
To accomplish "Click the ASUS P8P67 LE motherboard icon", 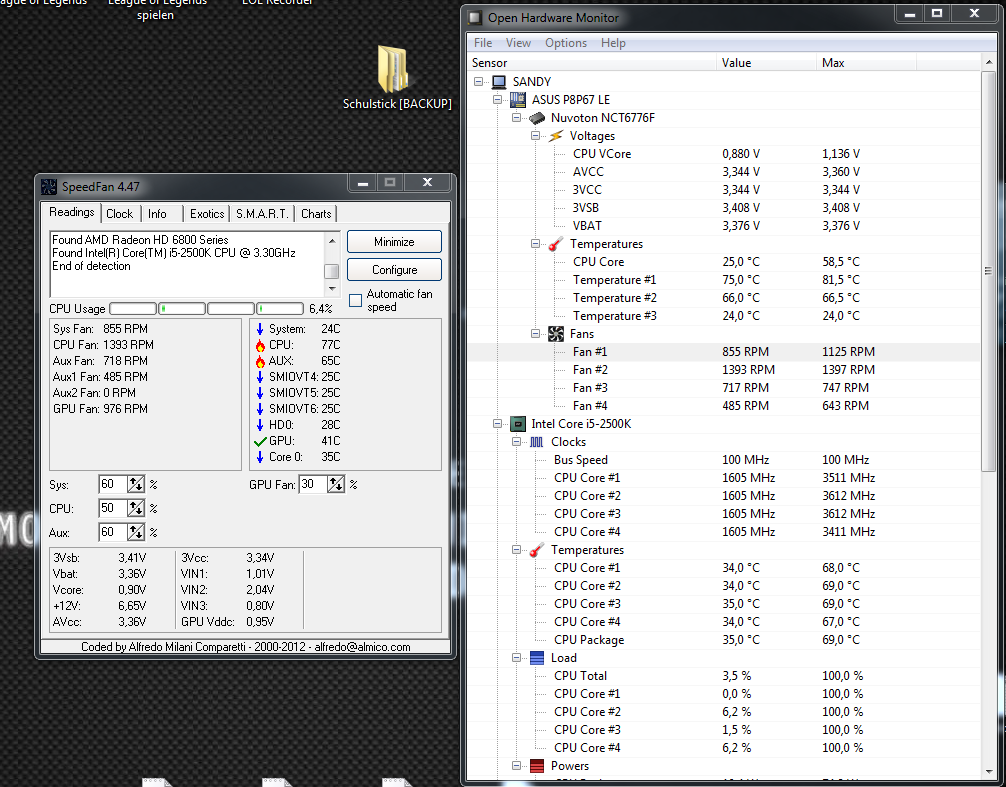I will [518, 99].
